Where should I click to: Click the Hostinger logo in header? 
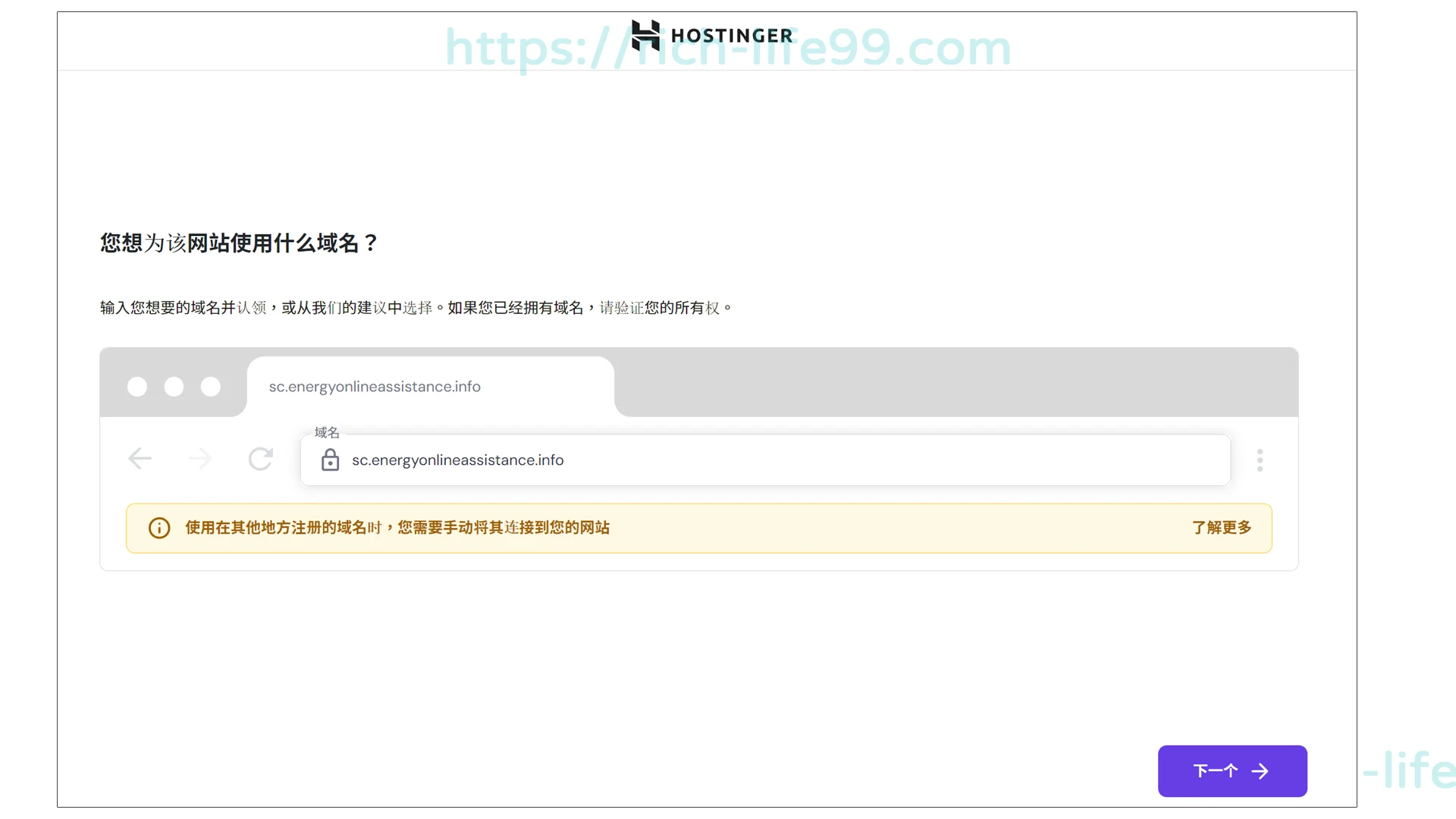pyautogui.click(x=712, y=36)
